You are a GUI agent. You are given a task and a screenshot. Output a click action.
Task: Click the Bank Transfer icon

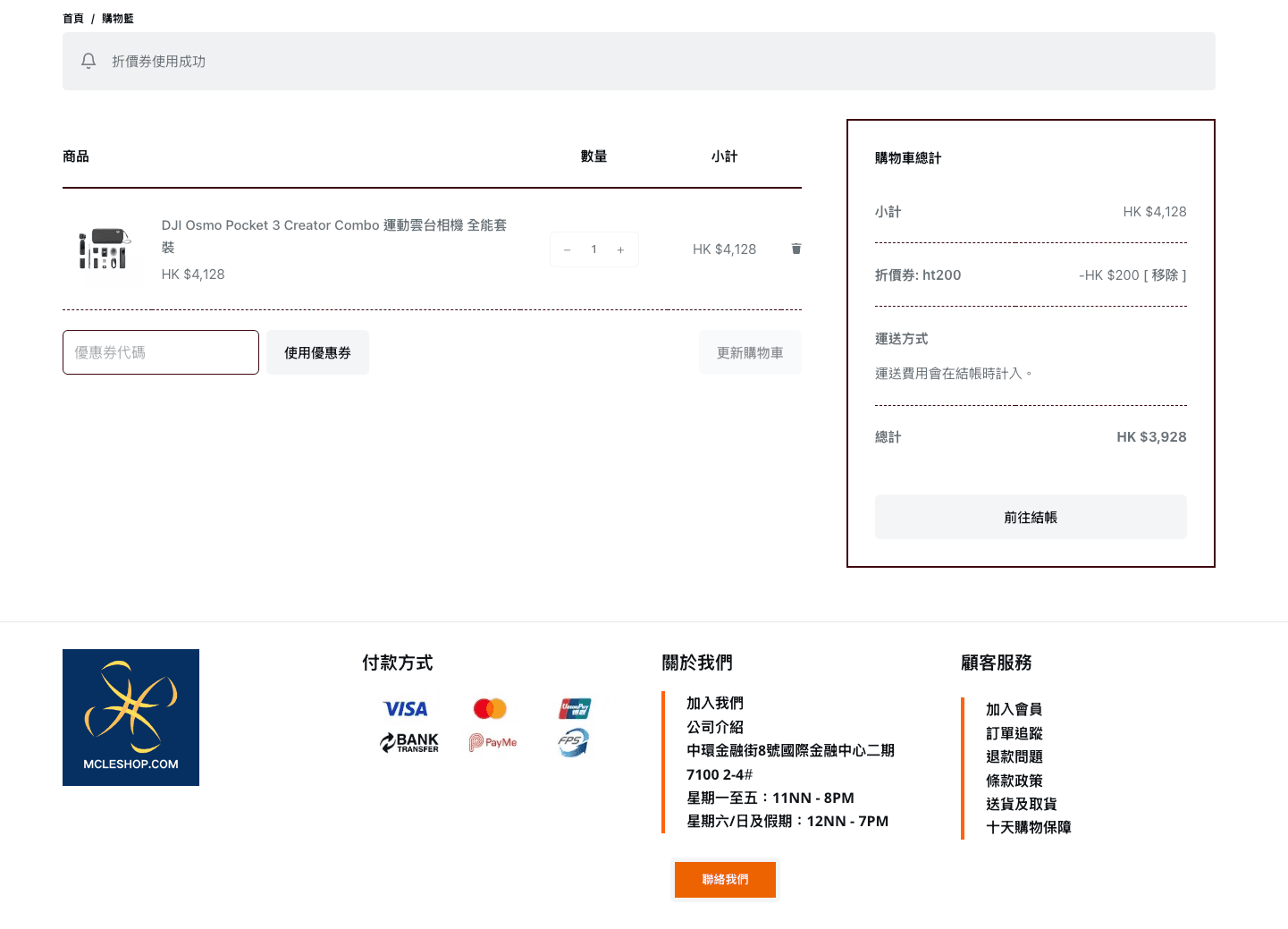[409, 742]
